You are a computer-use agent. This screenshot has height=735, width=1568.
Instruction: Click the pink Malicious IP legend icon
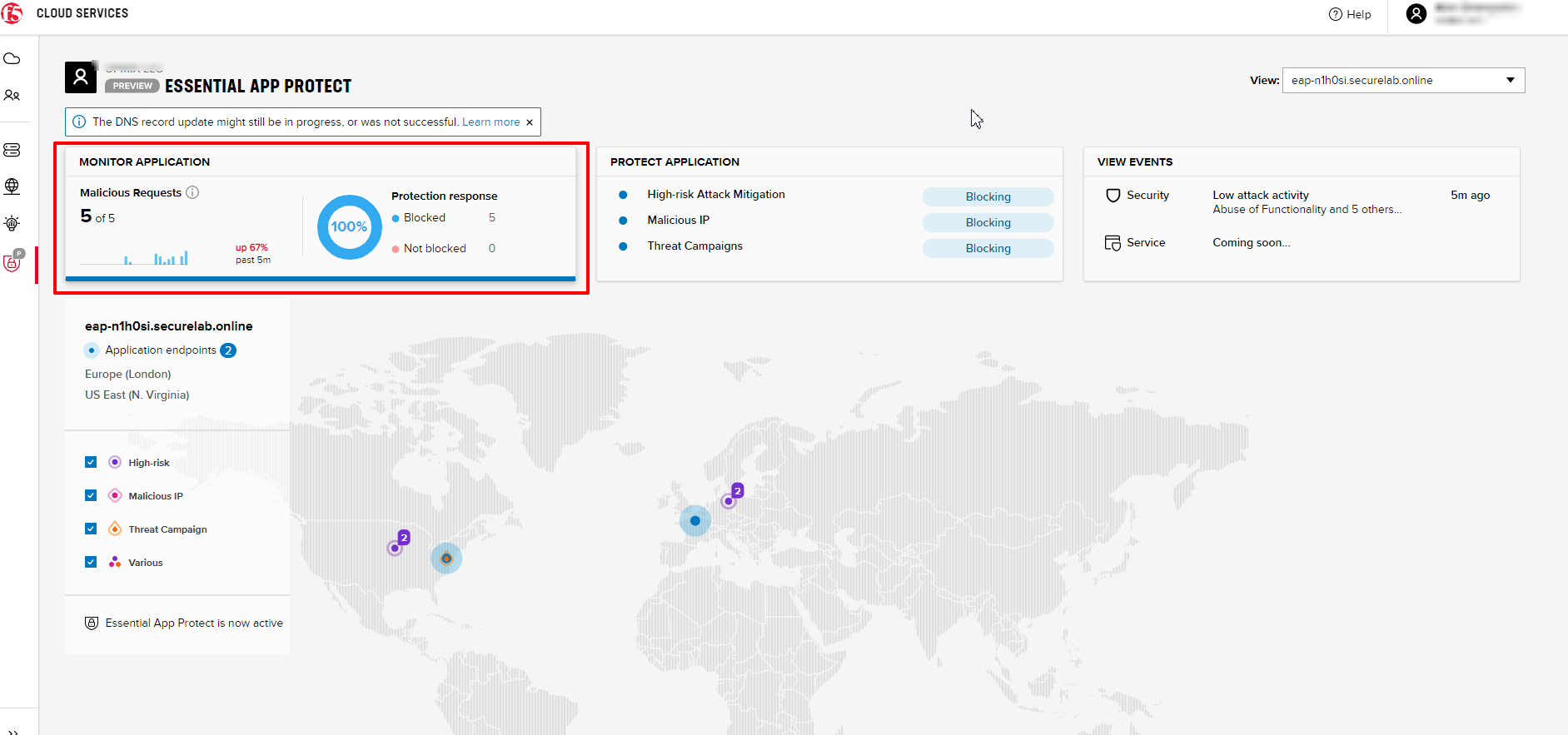pyautogui.click(x=115, y=495)
